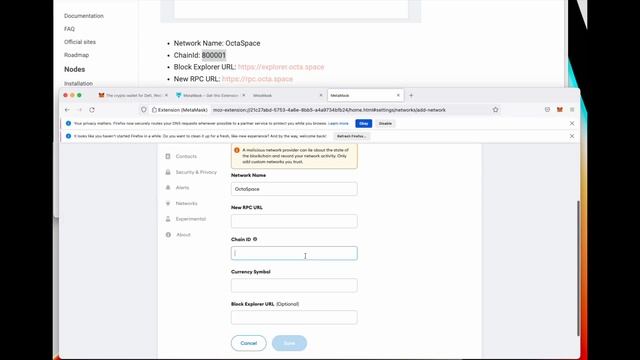Open Security & Privacy settings section

tap(196, 172)
